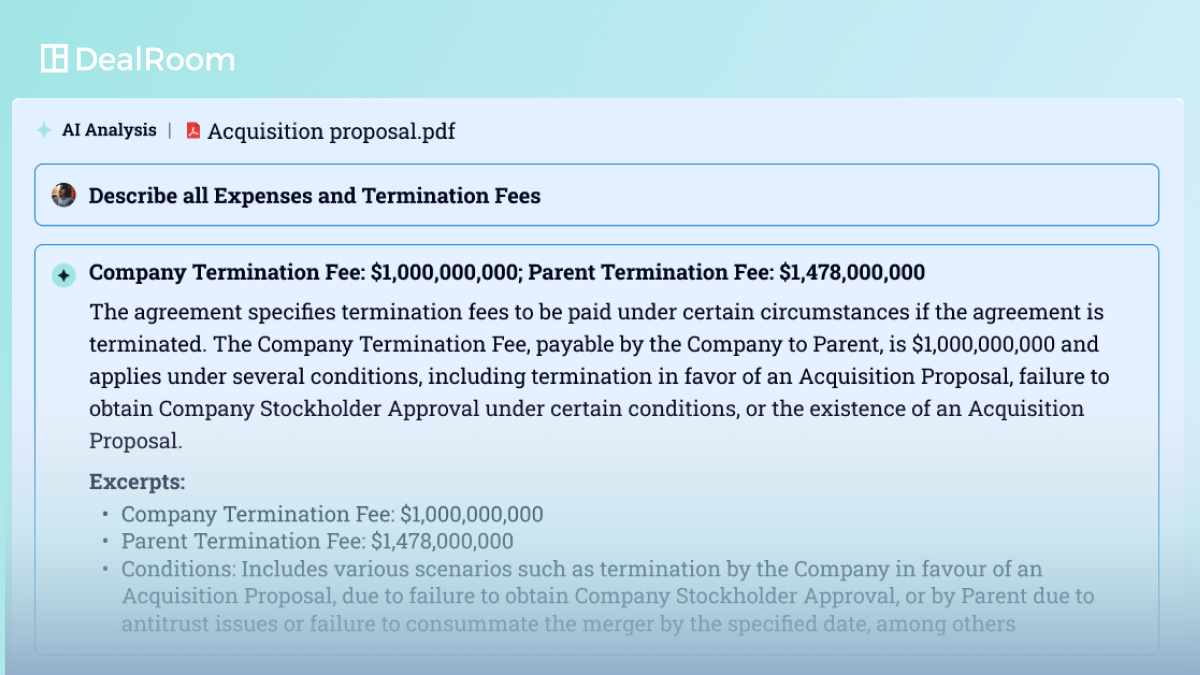
Task: Click the DealRoom logo icon
Action: click(x=54, y=59)
